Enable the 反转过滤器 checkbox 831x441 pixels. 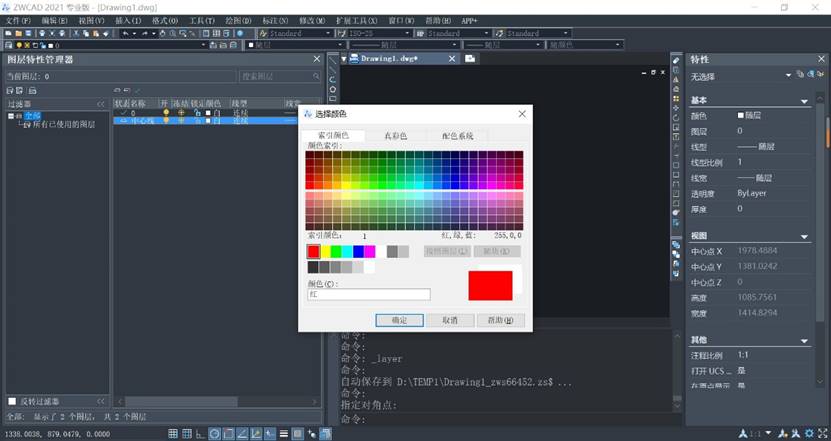tap(12, 402)
